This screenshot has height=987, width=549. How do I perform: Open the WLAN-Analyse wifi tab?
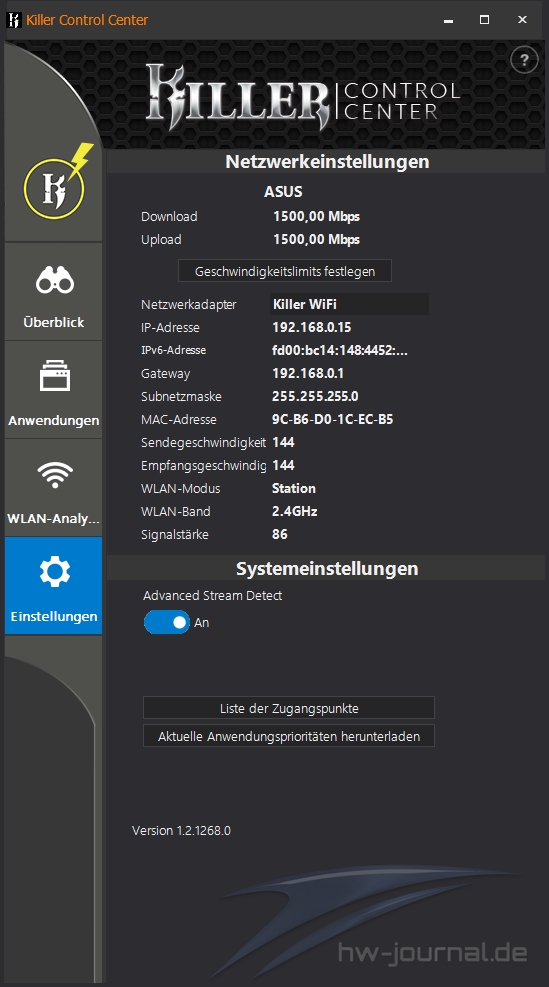pos(54,488)
